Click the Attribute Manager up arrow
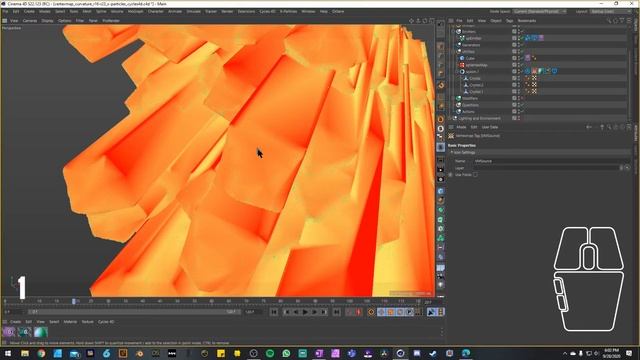The image size is (640, 360). coord(602,127)
